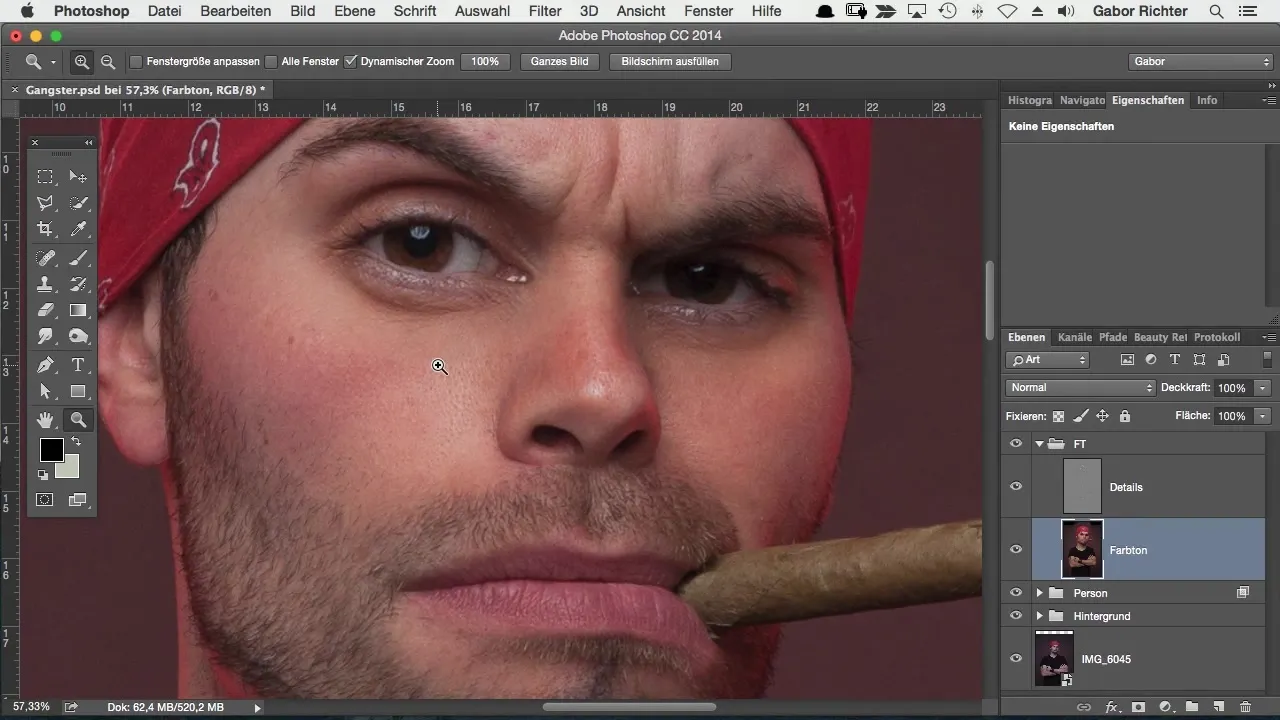Select the Eyedropper tool

coord(78,229)
